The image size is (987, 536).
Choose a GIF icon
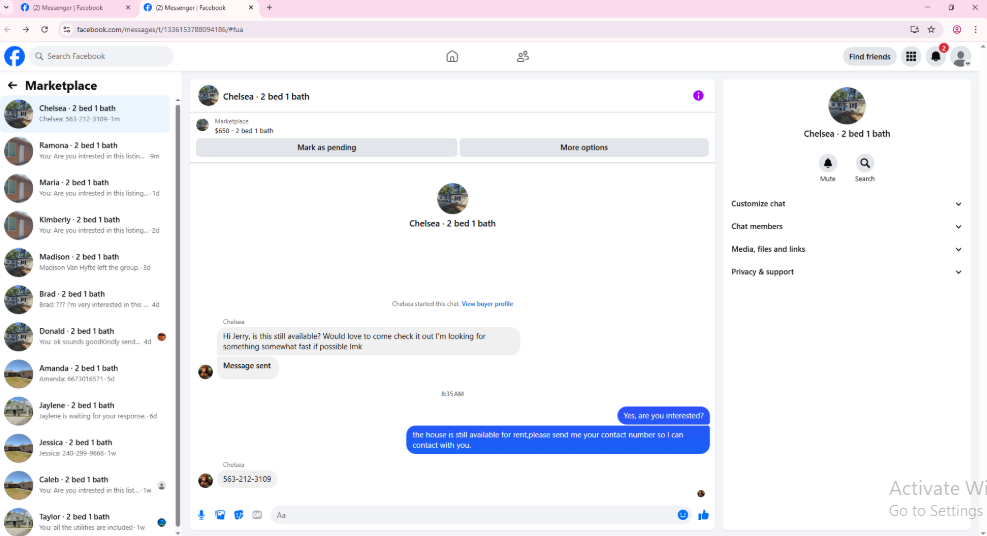(257, 515)
